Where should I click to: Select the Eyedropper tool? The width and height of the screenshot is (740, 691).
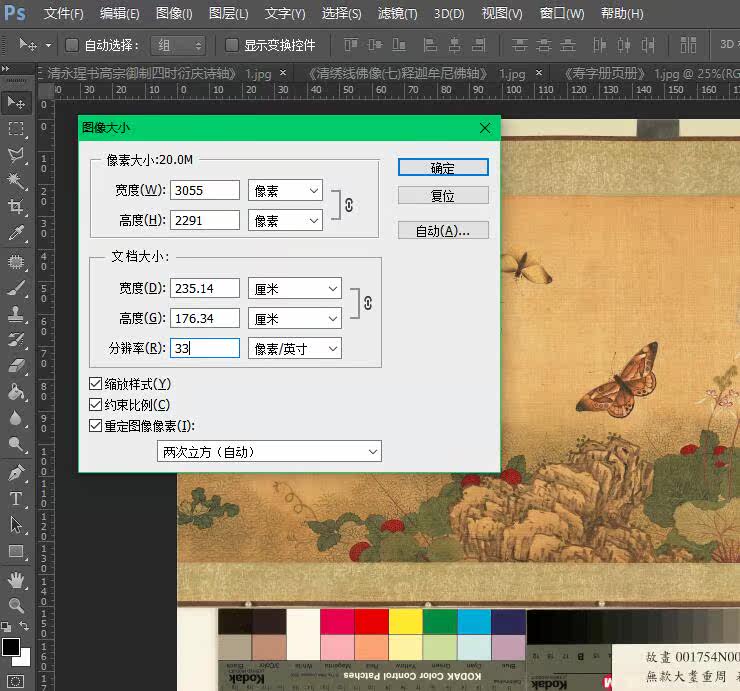16,233
